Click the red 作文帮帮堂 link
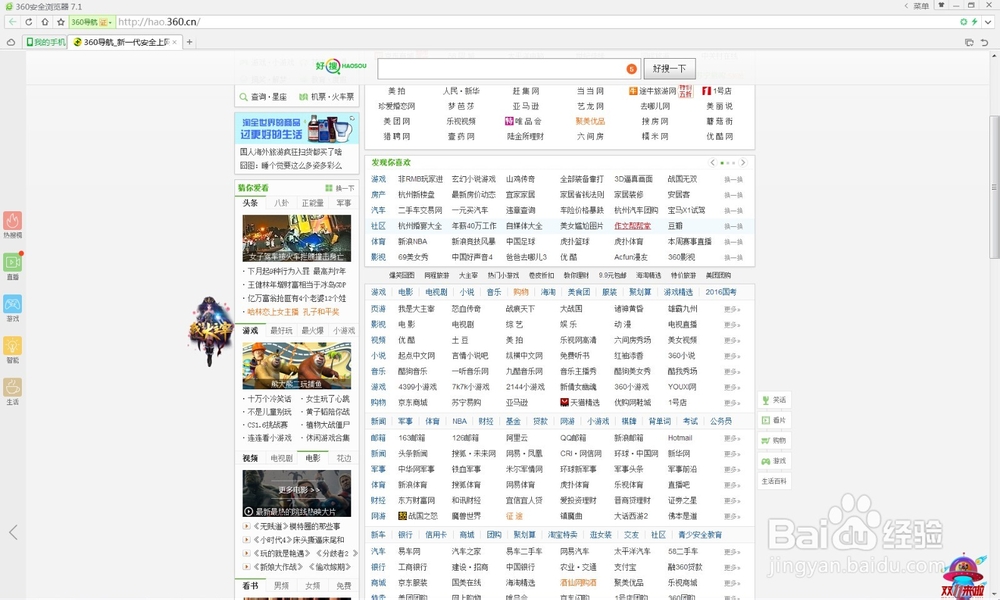Image resolution: width=1000 pixels, height=600 pixels. [x=633, y=226]
